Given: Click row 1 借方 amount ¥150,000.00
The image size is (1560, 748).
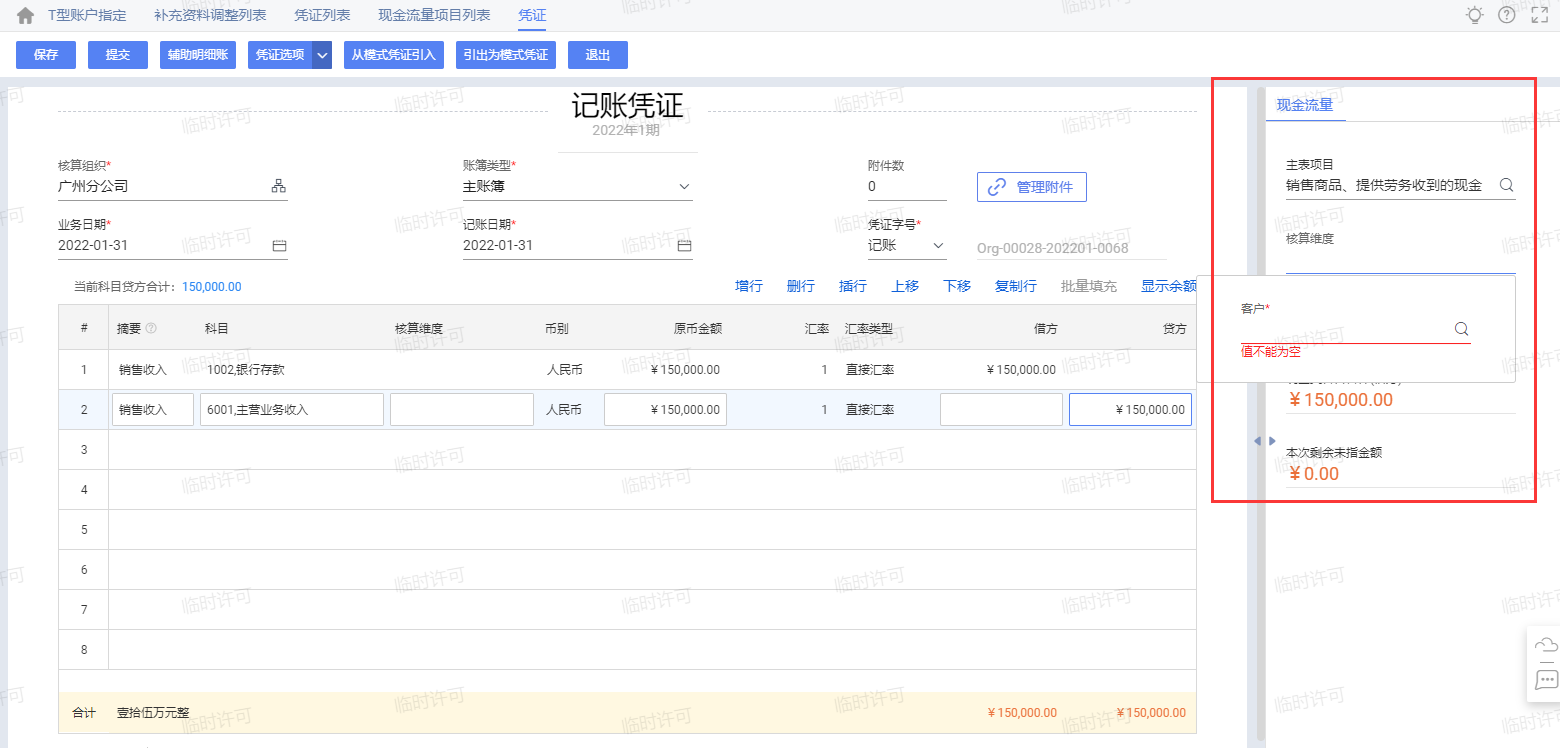Looking at the screenshot, I should [x=1021, y=370].
